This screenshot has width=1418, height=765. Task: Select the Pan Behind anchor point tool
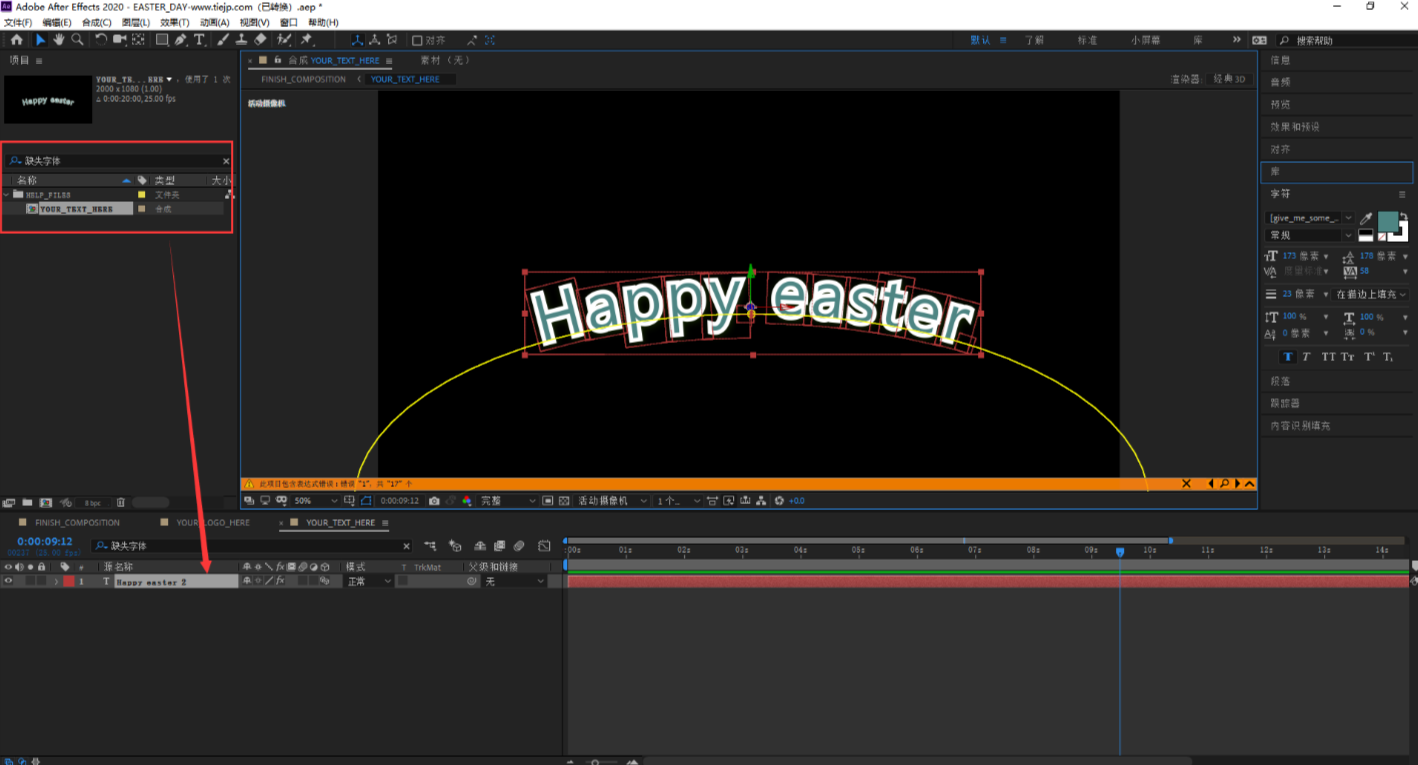click(x=137, y=40)
